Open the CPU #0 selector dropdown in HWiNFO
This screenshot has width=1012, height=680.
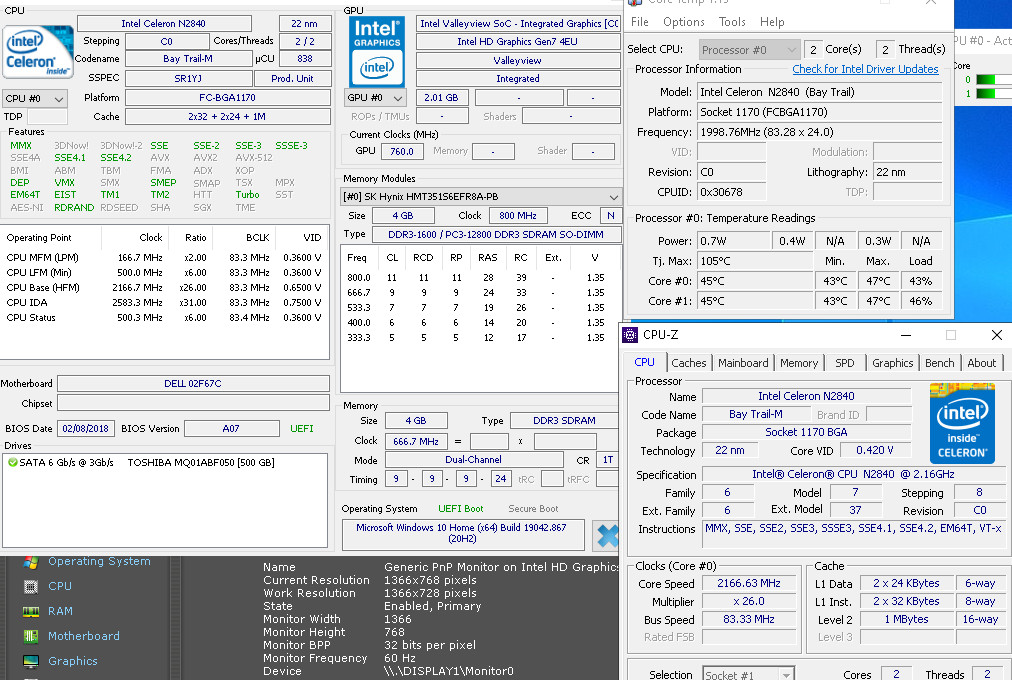click(35, 98)
